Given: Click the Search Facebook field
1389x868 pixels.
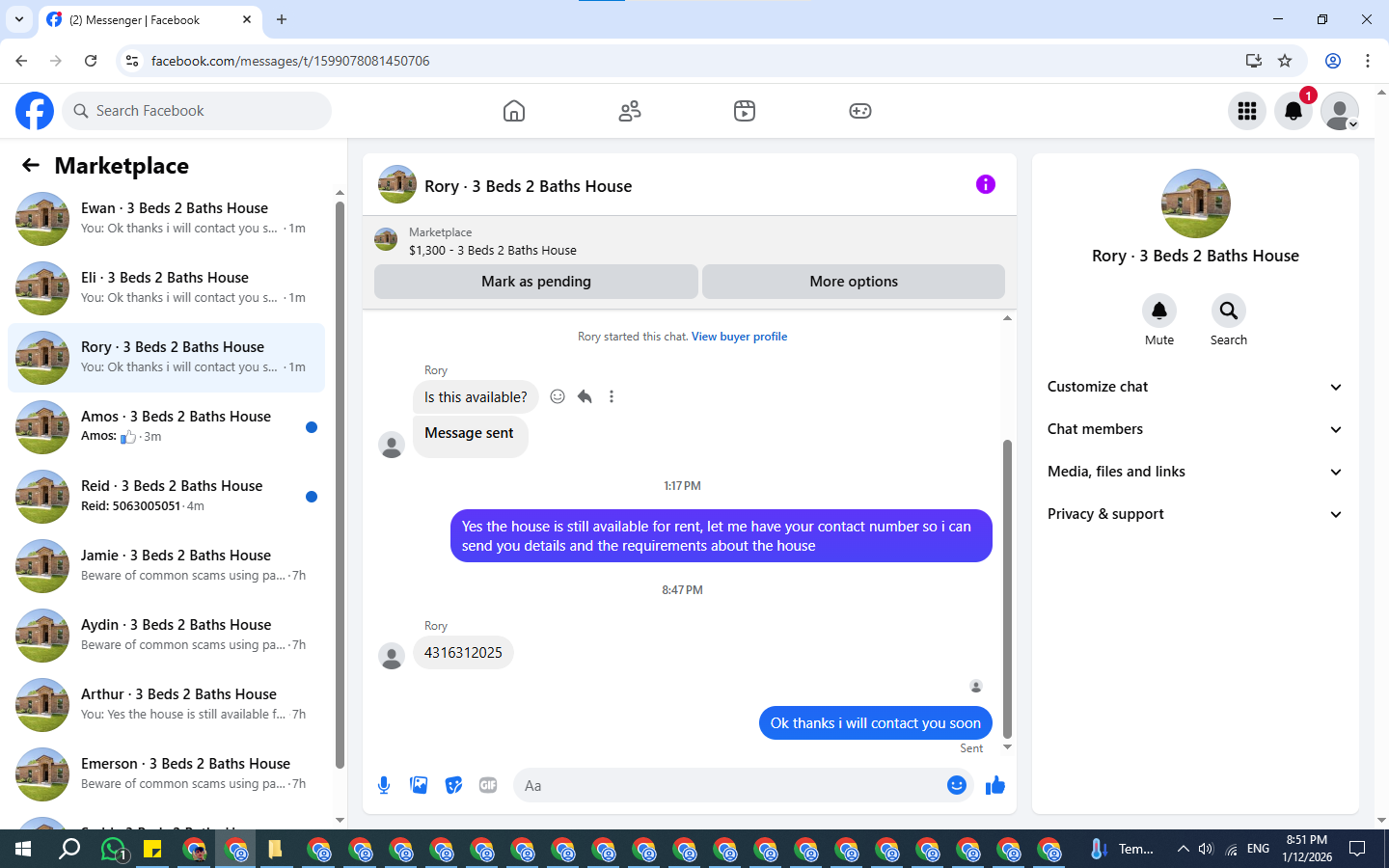Looking at the screenshot, I should (x=197, y=111).
